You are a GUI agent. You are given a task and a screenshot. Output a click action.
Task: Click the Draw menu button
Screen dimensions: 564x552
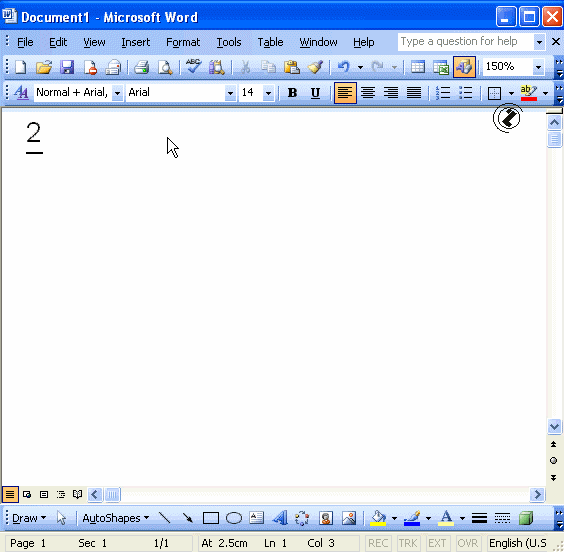click(29, 518)
